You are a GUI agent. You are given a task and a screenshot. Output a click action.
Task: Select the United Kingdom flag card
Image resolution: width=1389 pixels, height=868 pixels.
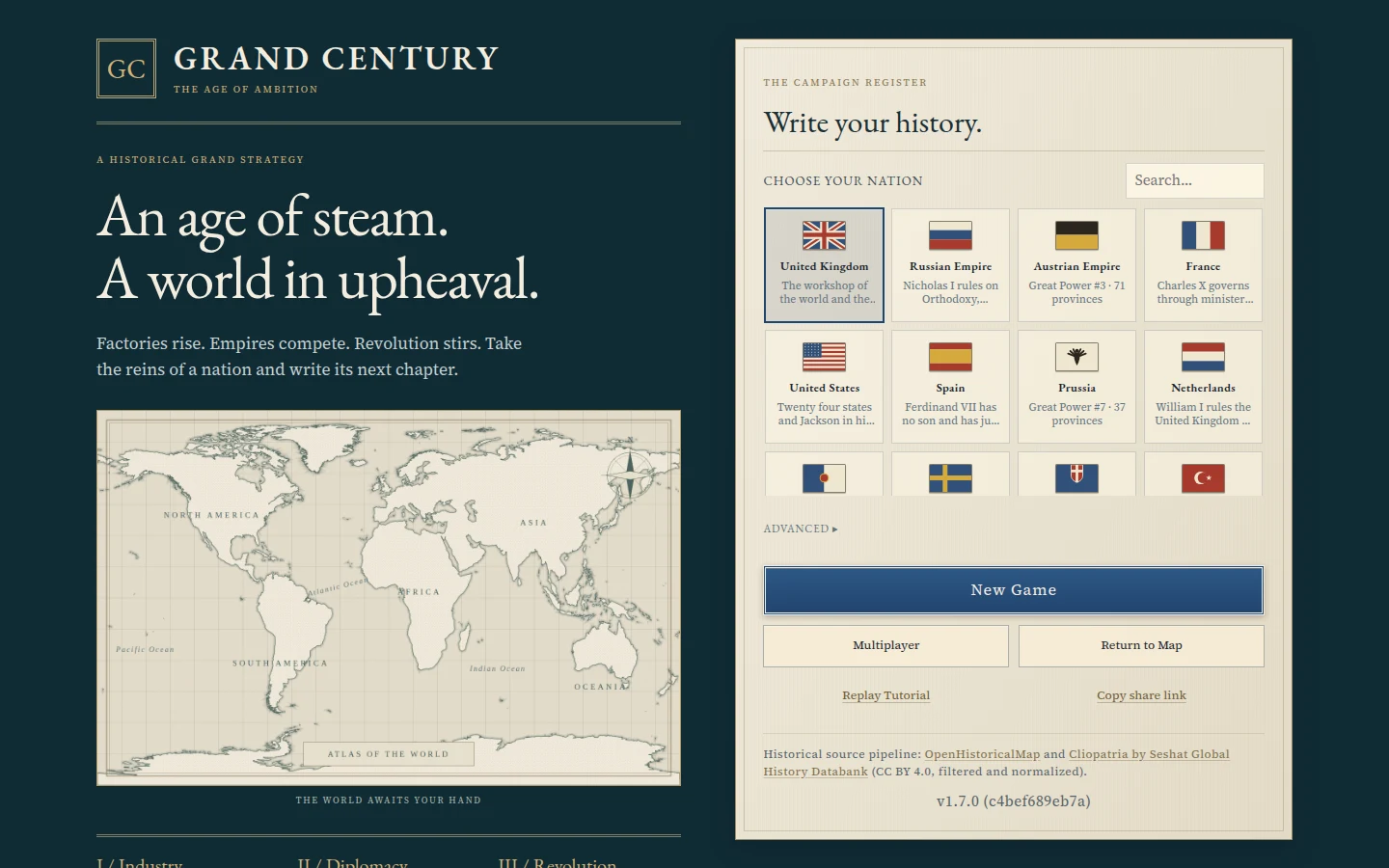click(824, 265)
